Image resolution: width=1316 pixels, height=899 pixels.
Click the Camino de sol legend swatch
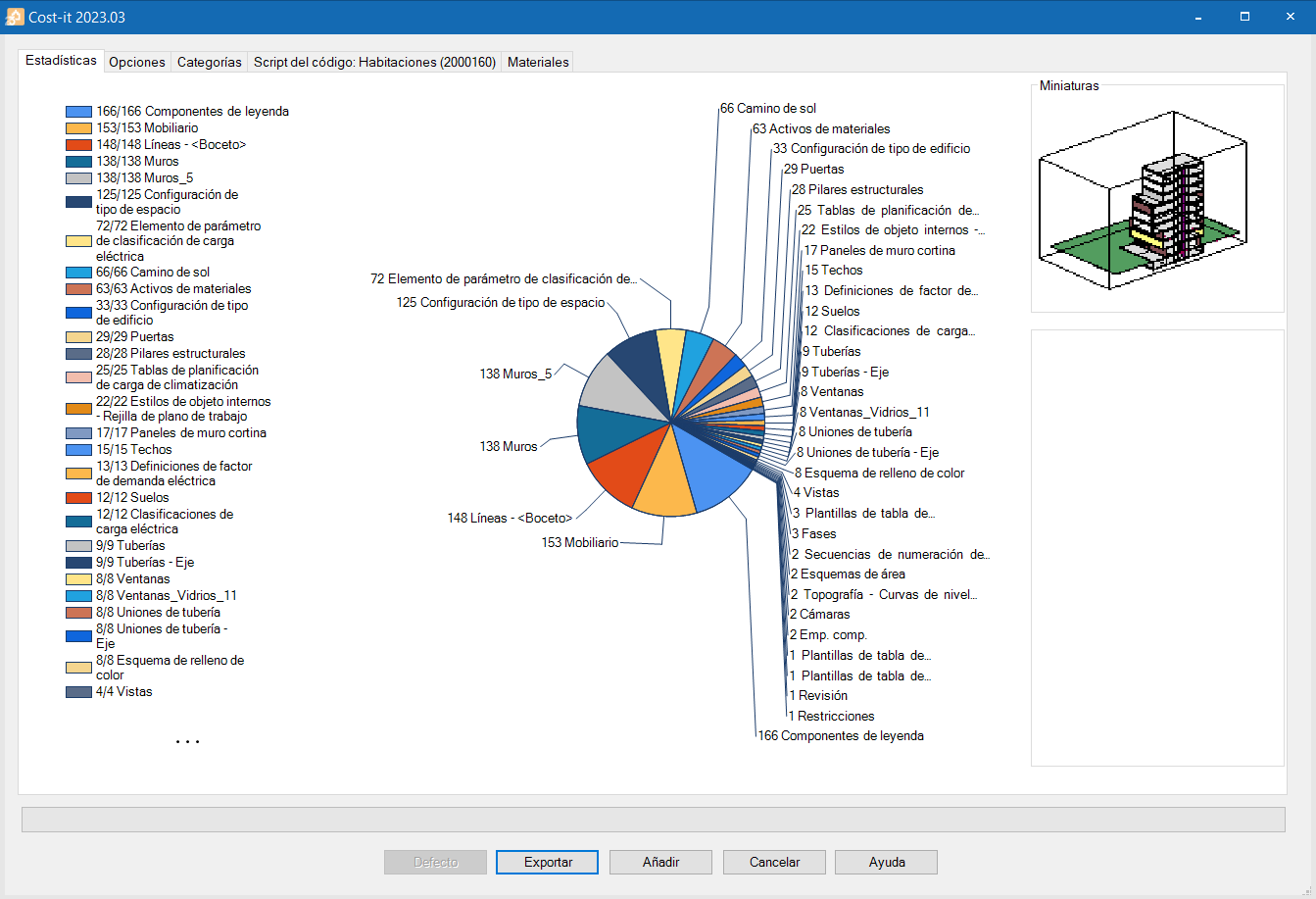pyautogui.click(x=79, y=272)
